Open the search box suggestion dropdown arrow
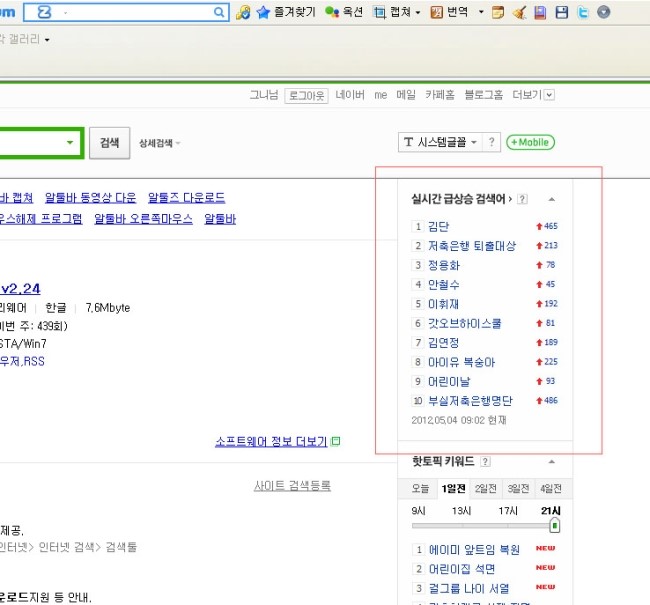This screenshot has height=605, width=650. click(x=69, y=143)
